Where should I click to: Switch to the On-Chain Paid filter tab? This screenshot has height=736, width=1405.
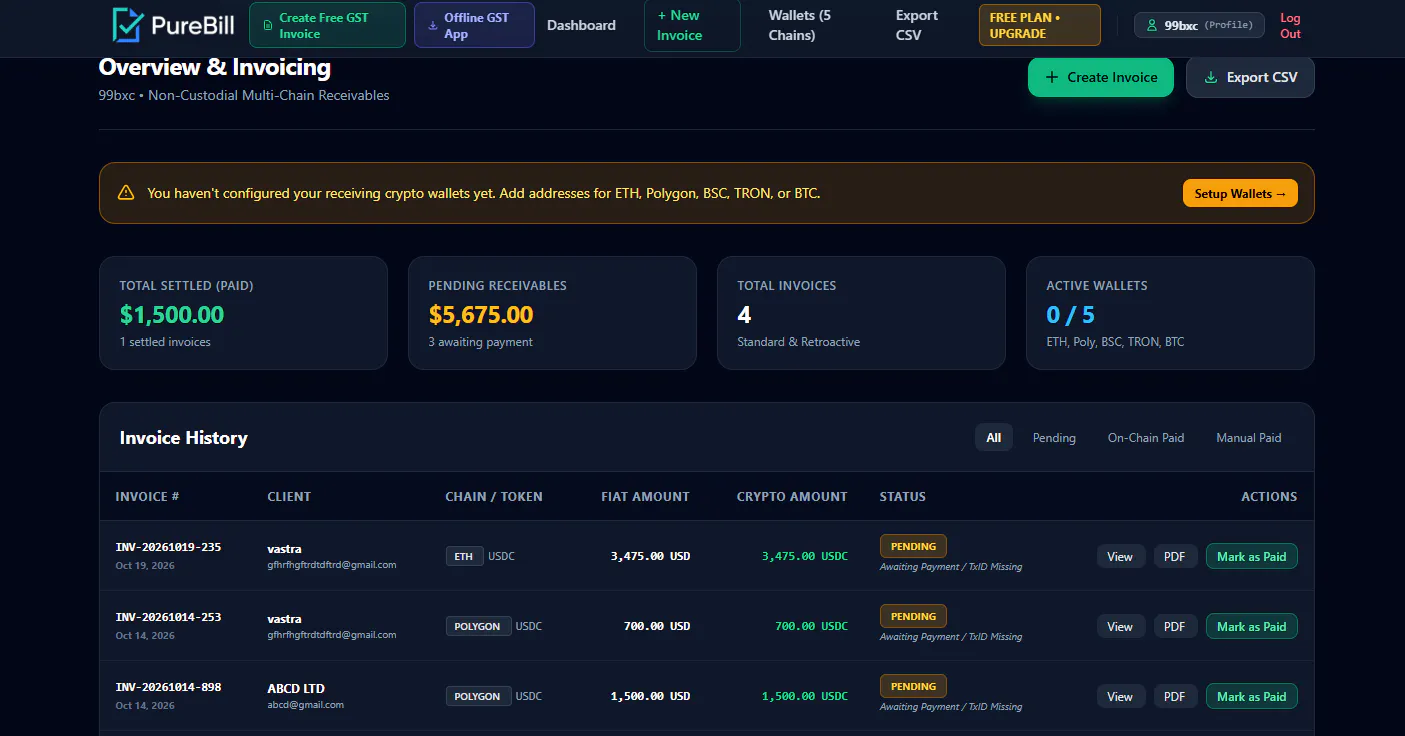pos(1146,437)
